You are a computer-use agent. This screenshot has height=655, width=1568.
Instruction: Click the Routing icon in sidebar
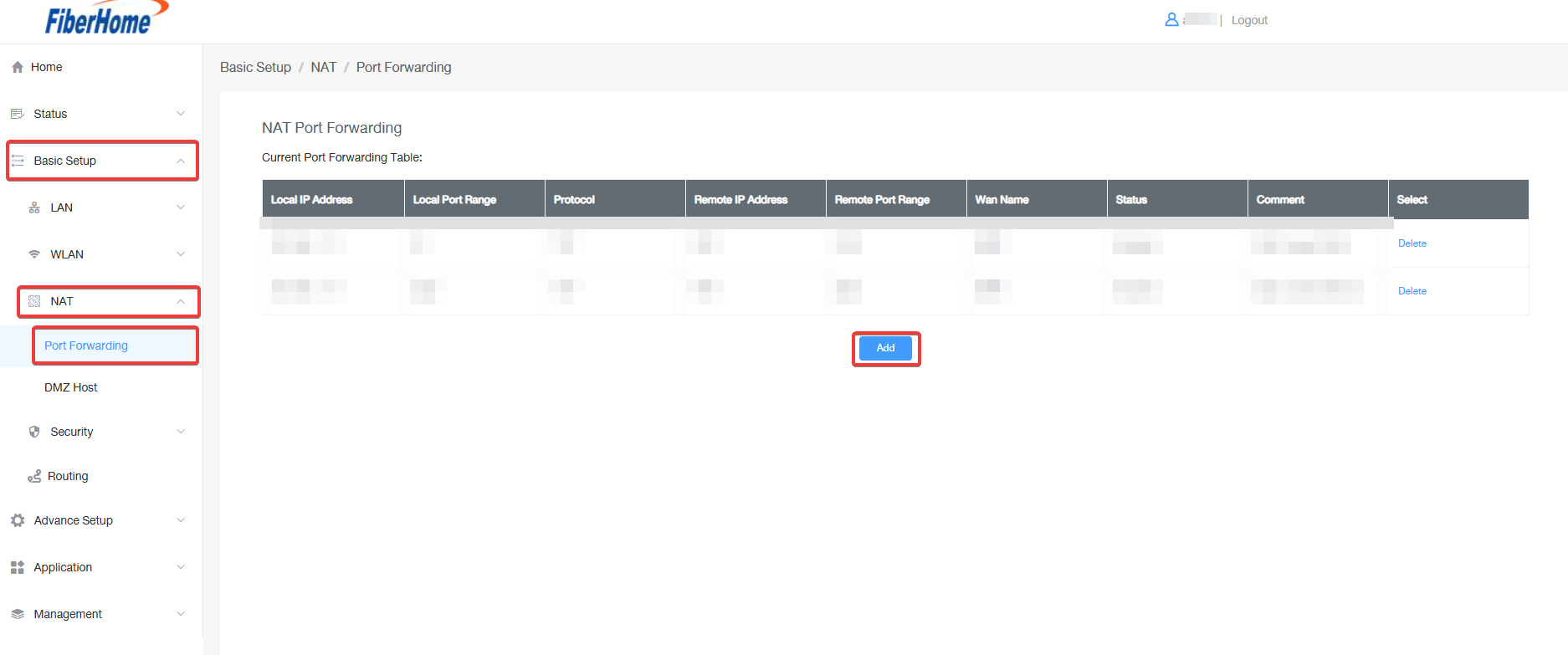pos(34,476)
